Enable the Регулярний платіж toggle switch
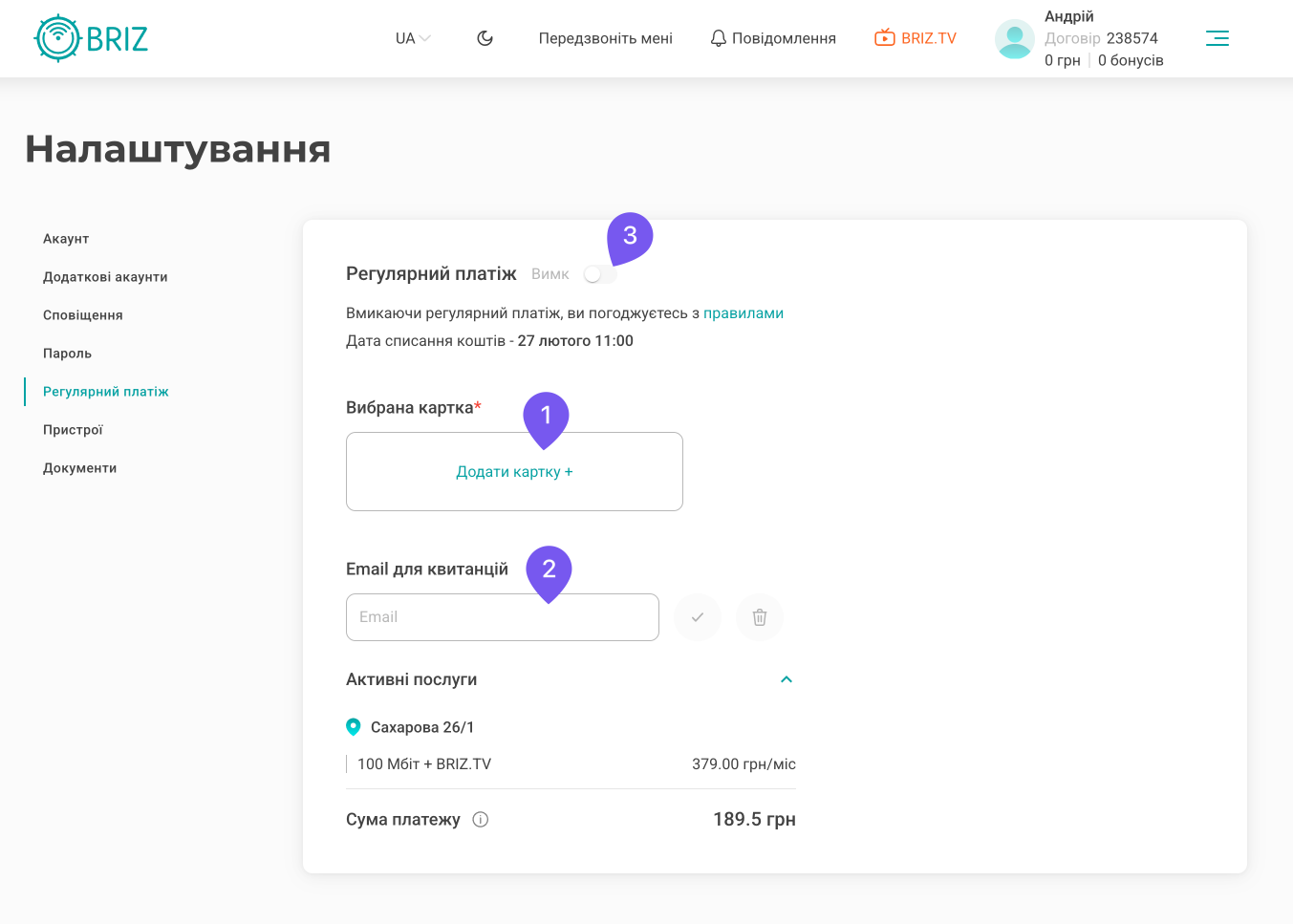The width and height of the screenshot is (1293, 924). point(599,274)
